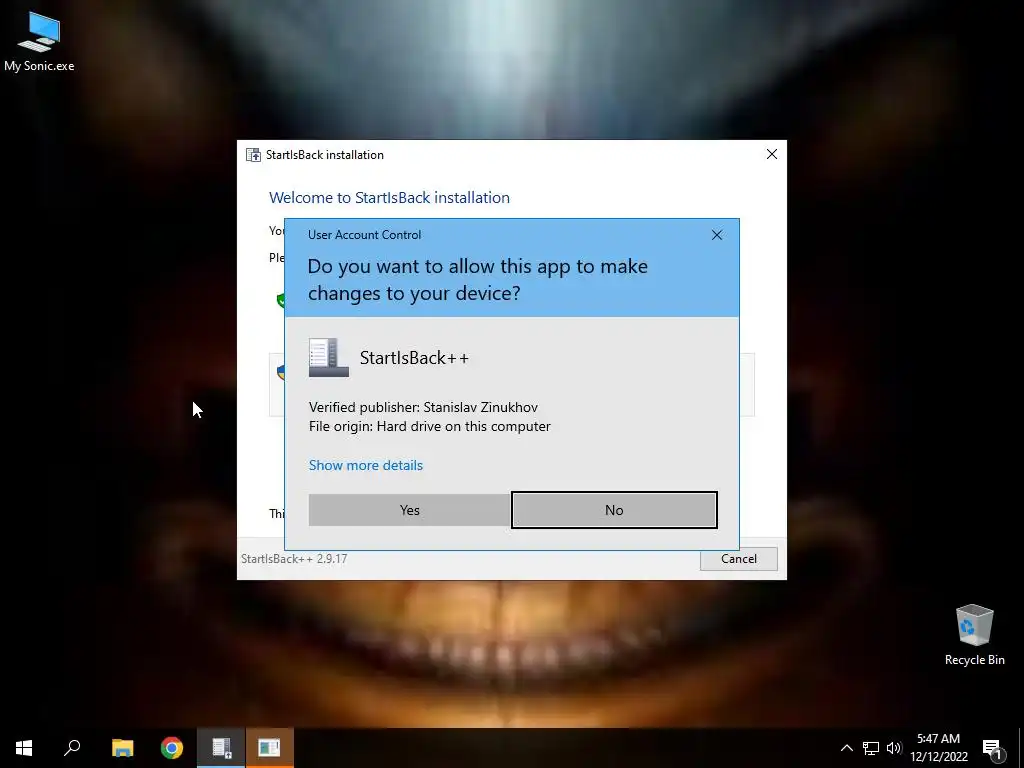Image resolution: width=1024 pixels, height=768 pixels.
Task: Close the StartIsBack installation window
Action: (x=771, y=154)
